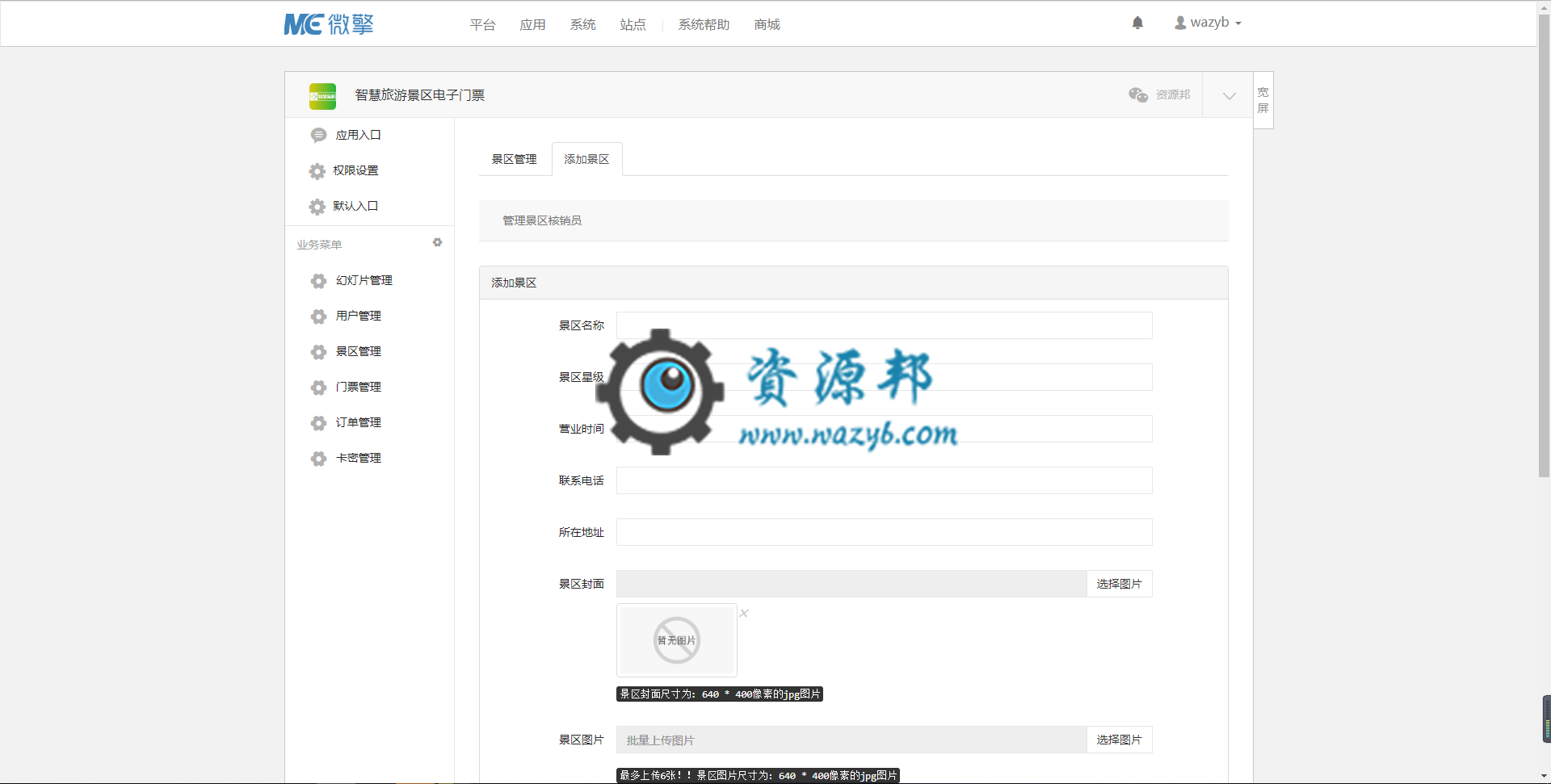
Task: Focus the 所在地址 input field
Action: [885, 532]
